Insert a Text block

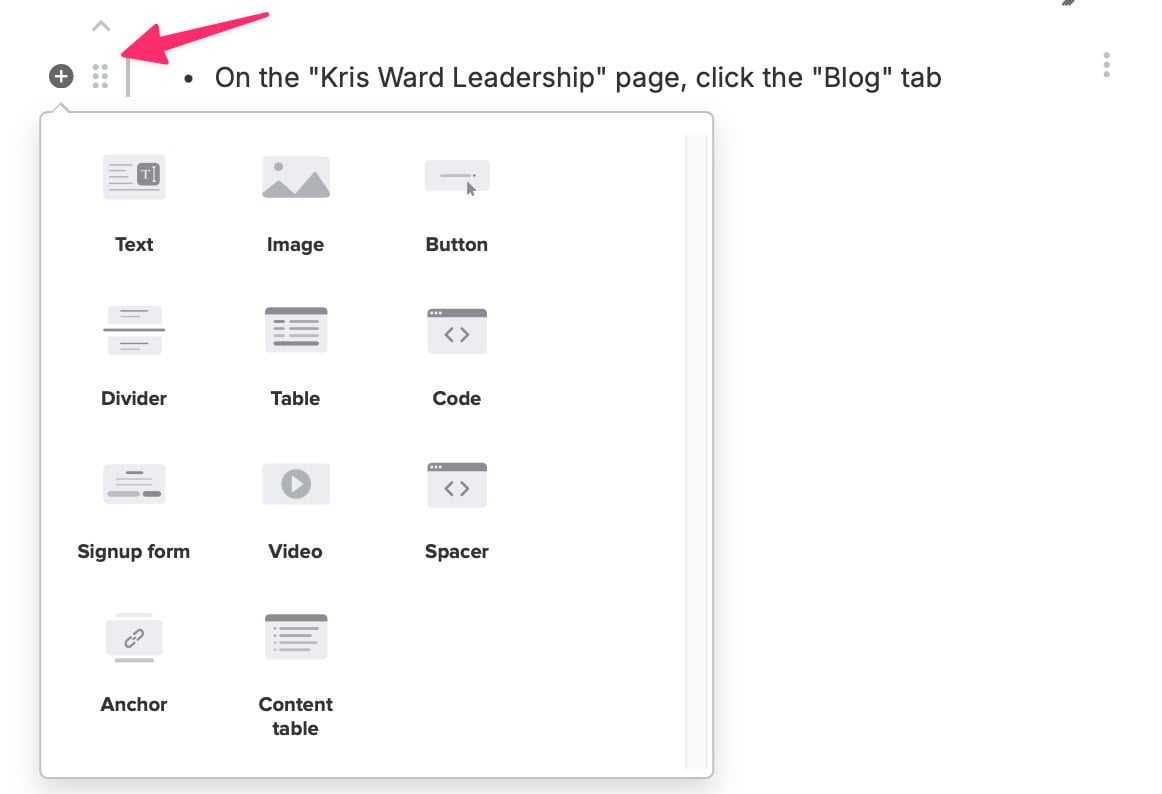tap(134, 200)
